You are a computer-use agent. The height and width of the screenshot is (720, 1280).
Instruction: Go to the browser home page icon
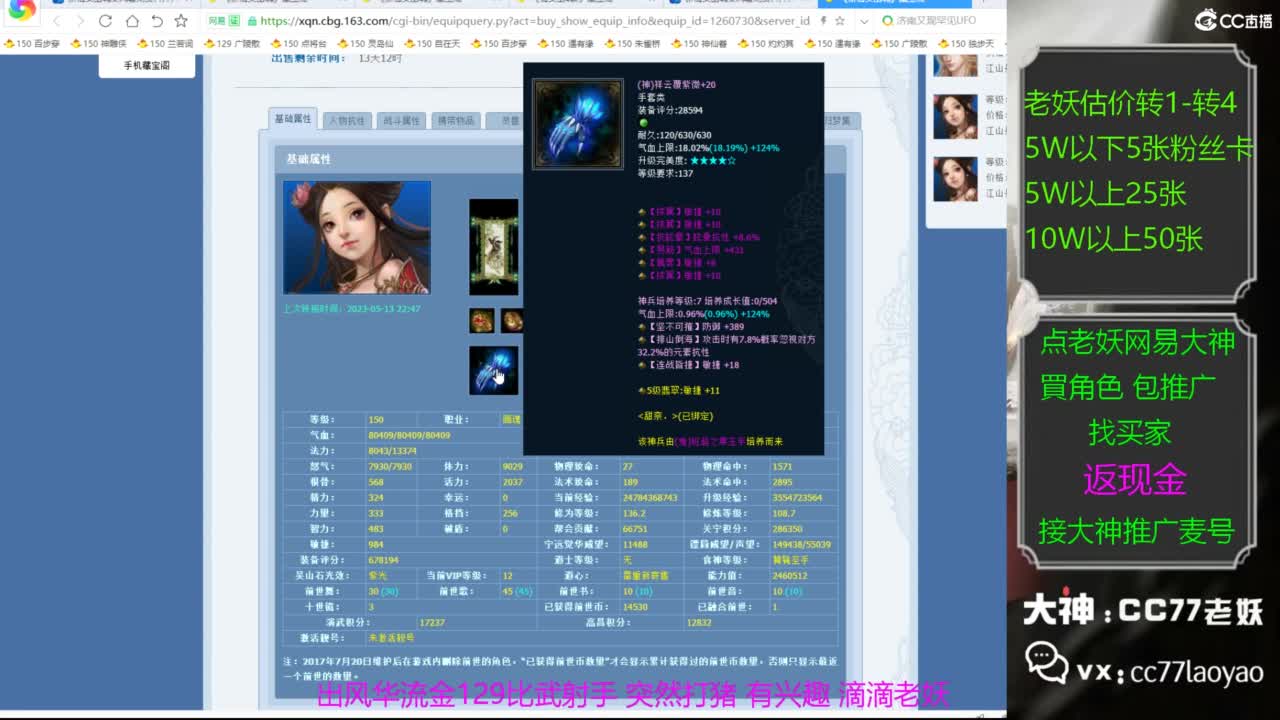(132, 21)
